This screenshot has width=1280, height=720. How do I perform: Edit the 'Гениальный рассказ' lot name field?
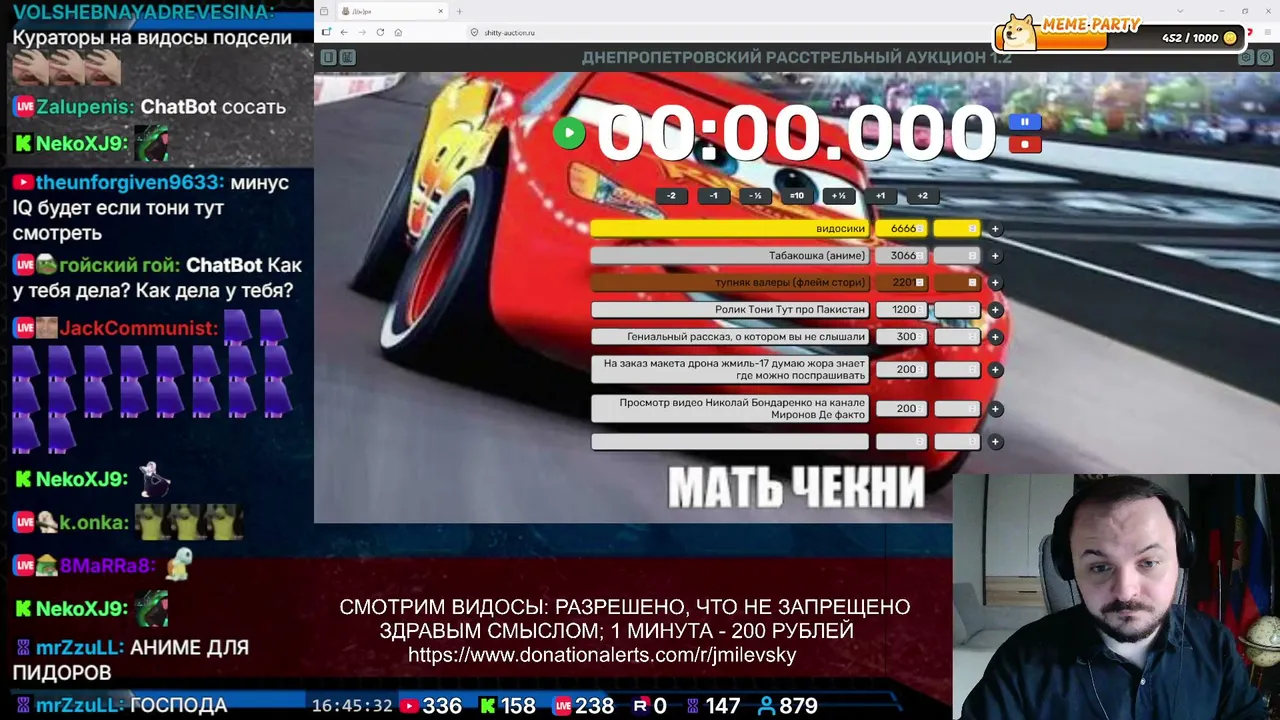click(730, 337)
